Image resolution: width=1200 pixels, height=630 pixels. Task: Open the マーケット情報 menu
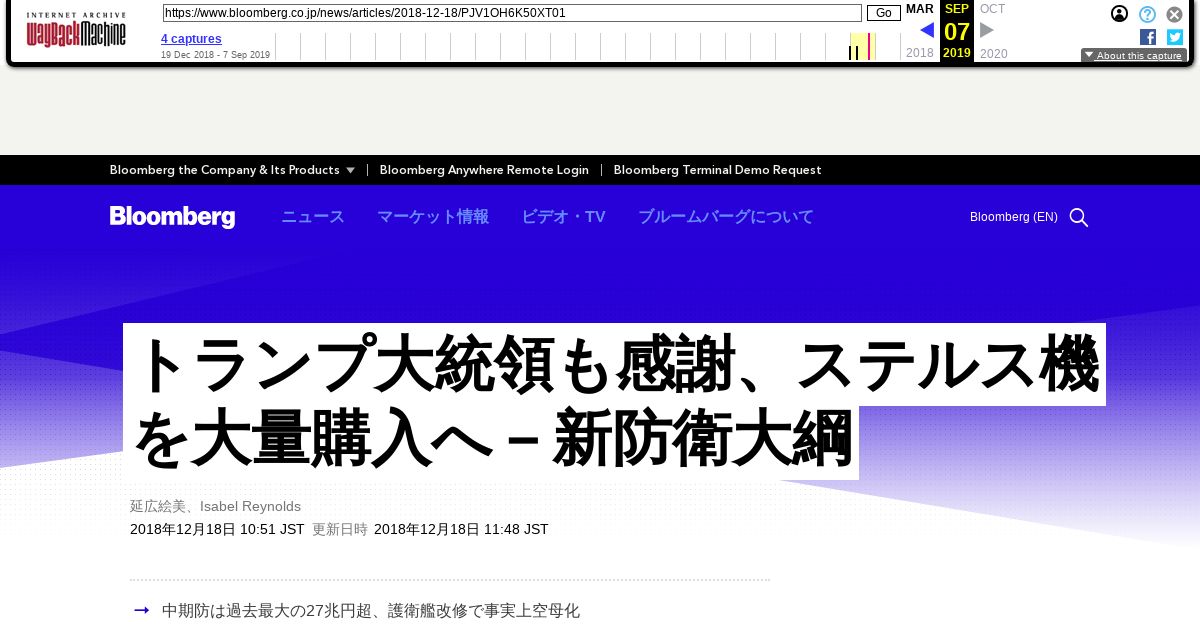433,217
